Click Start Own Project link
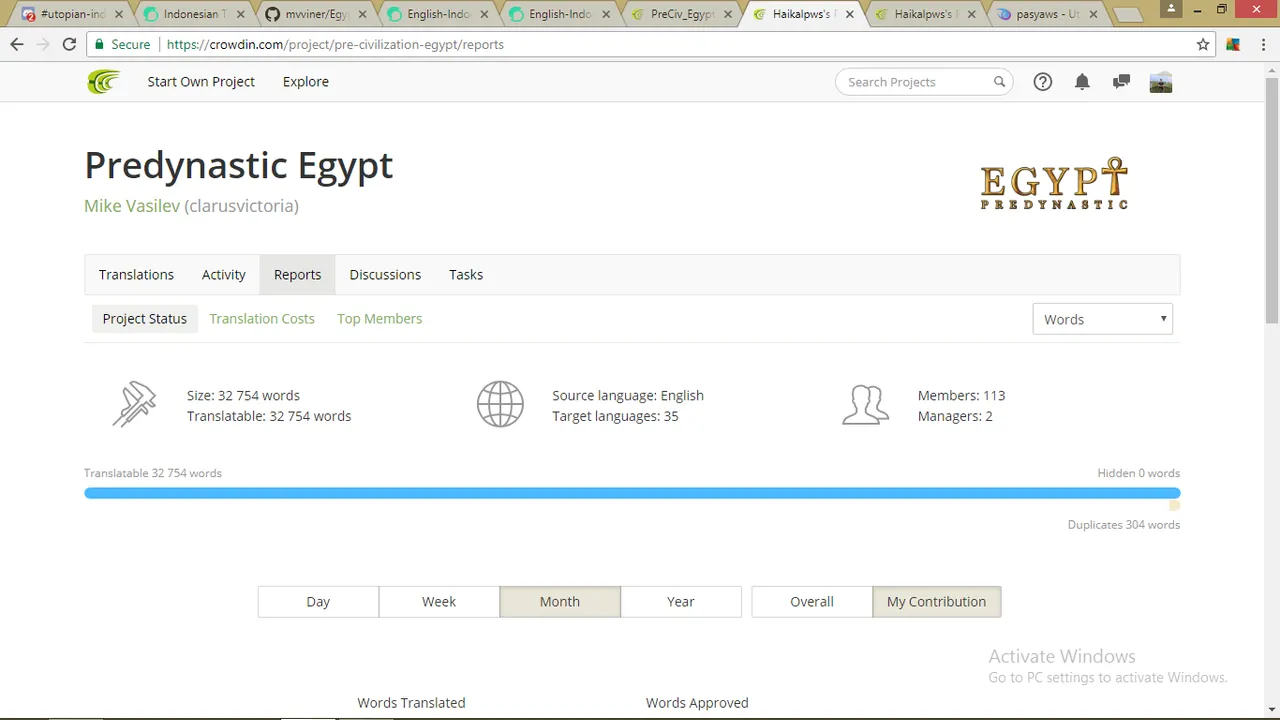The image size is (1280, 720). tap(201, 82)
